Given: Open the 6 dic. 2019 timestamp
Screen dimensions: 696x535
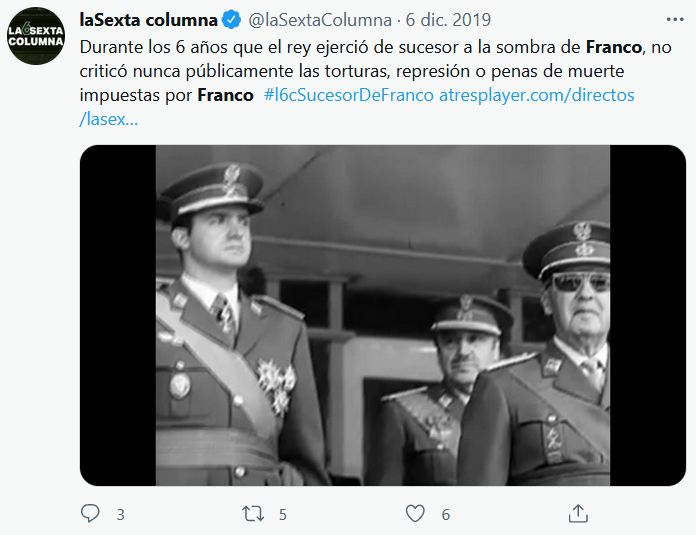Looking at the screenshot, I should click(448, 20).
